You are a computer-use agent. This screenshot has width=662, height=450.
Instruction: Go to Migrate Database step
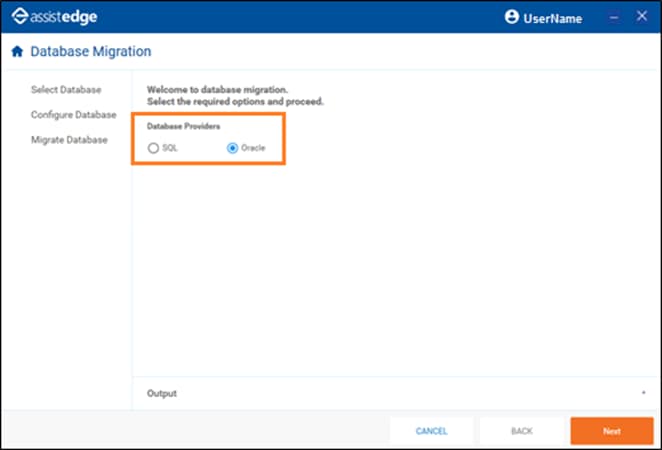[x=69, y=140]
